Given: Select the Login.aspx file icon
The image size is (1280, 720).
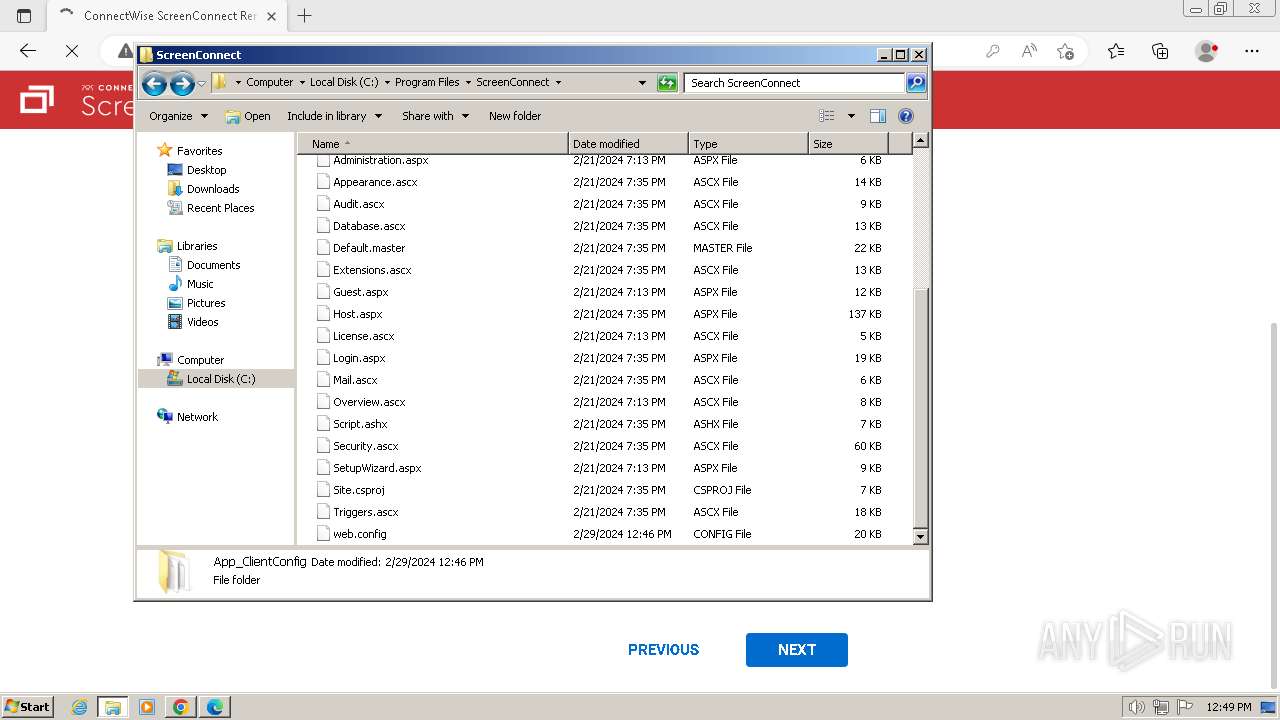Looking at the screenshot, I should click(x=323, y=358).
